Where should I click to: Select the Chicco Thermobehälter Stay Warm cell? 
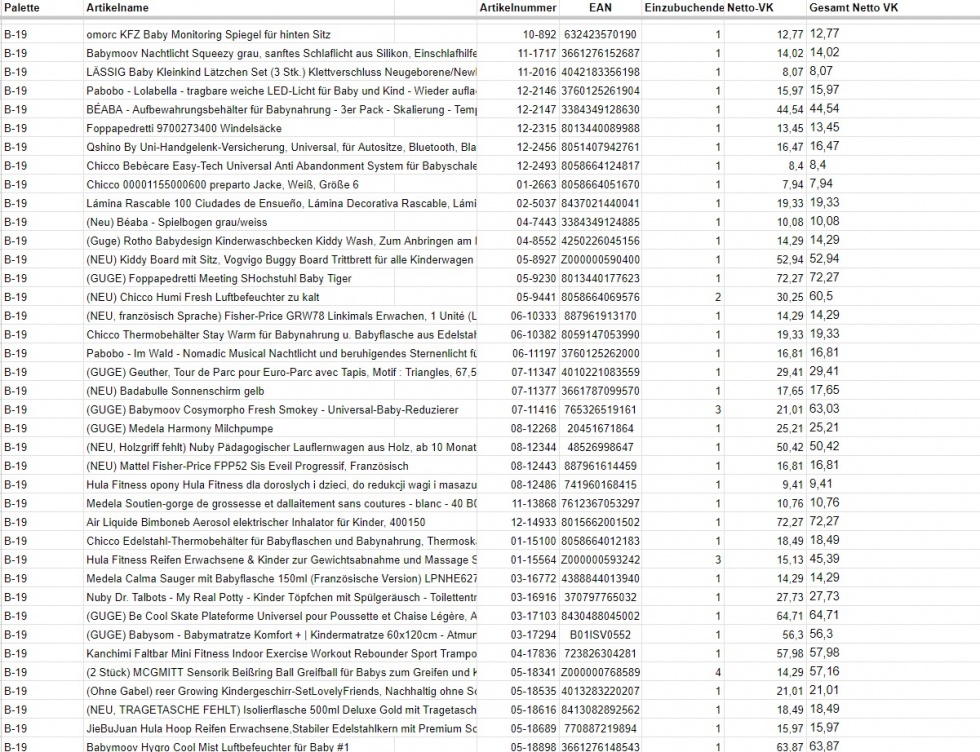281,334
